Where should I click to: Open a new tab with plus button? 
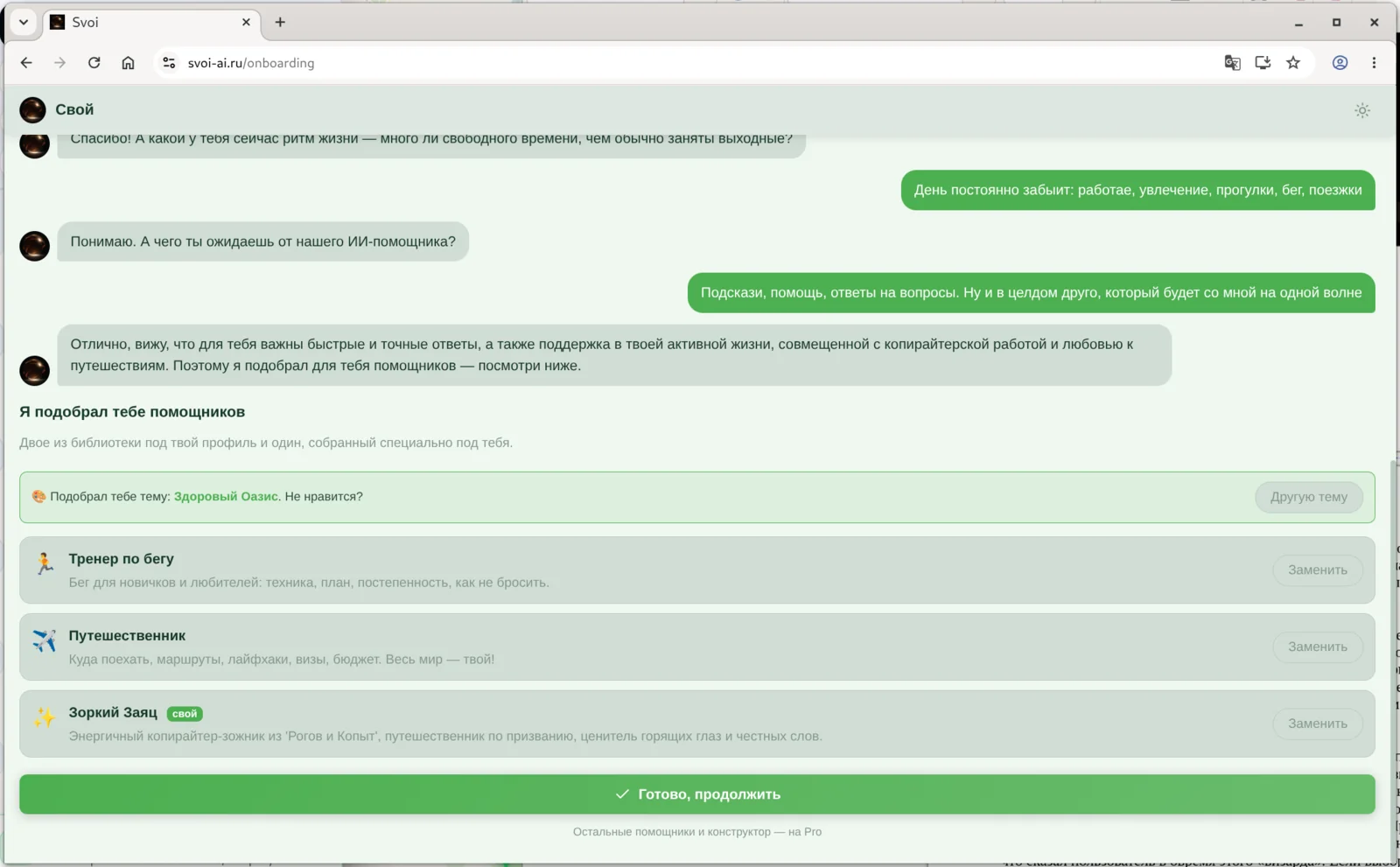click(280, 22)
